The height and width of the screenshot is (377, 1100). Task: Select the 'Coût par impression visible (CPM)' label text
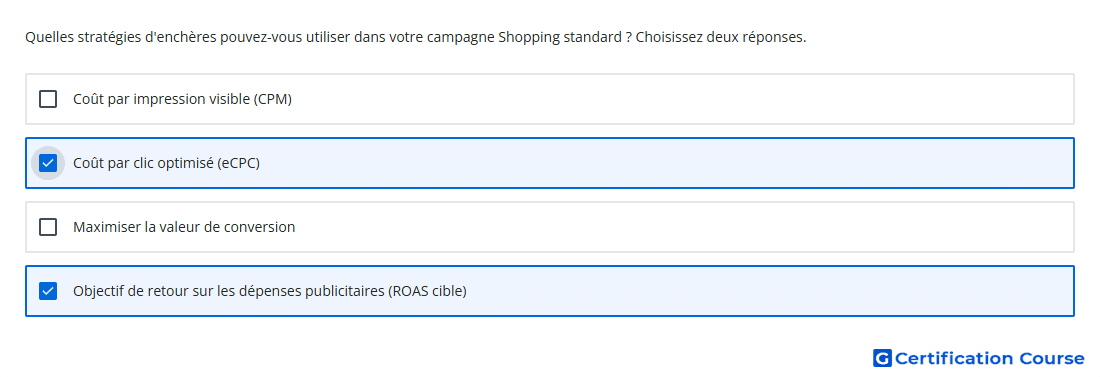(182, 99)
